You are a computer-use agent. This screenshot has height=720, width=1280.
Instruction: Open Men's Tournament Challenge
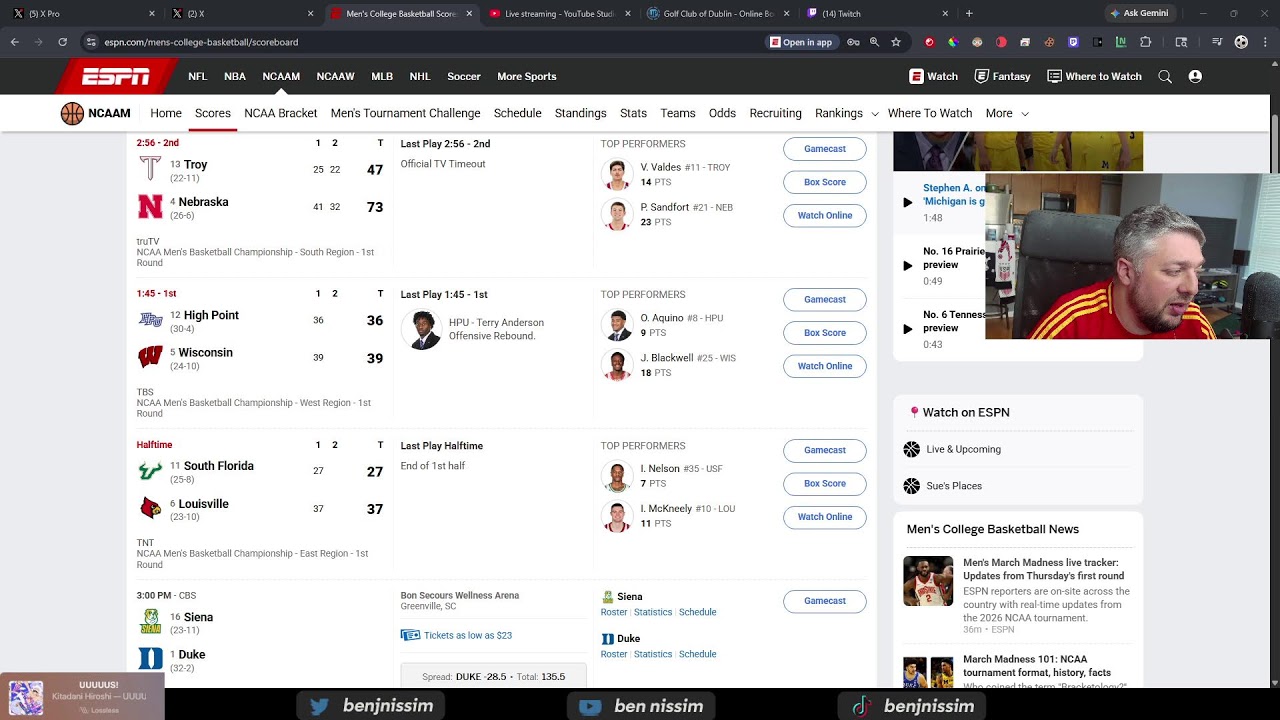[x=406, y=113]
